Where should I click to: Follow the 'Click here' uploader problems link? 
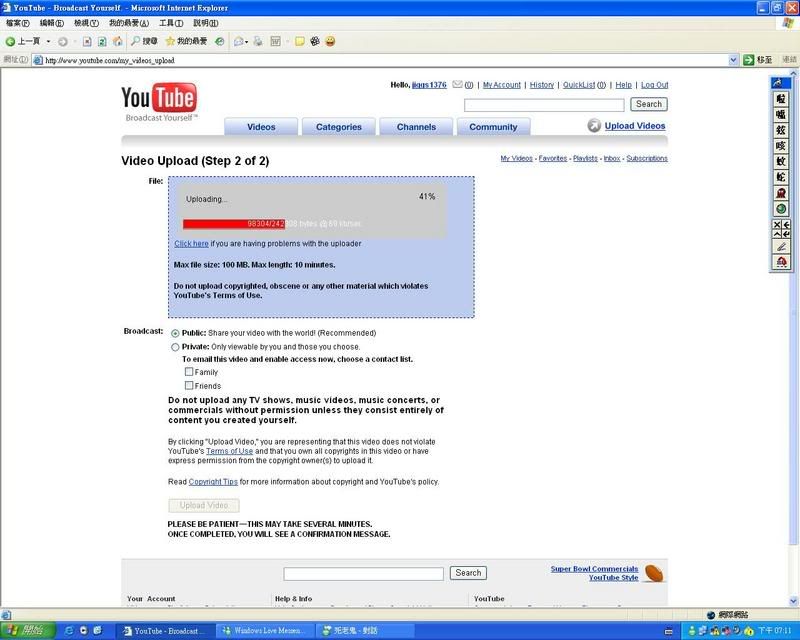tap(191, 243)
